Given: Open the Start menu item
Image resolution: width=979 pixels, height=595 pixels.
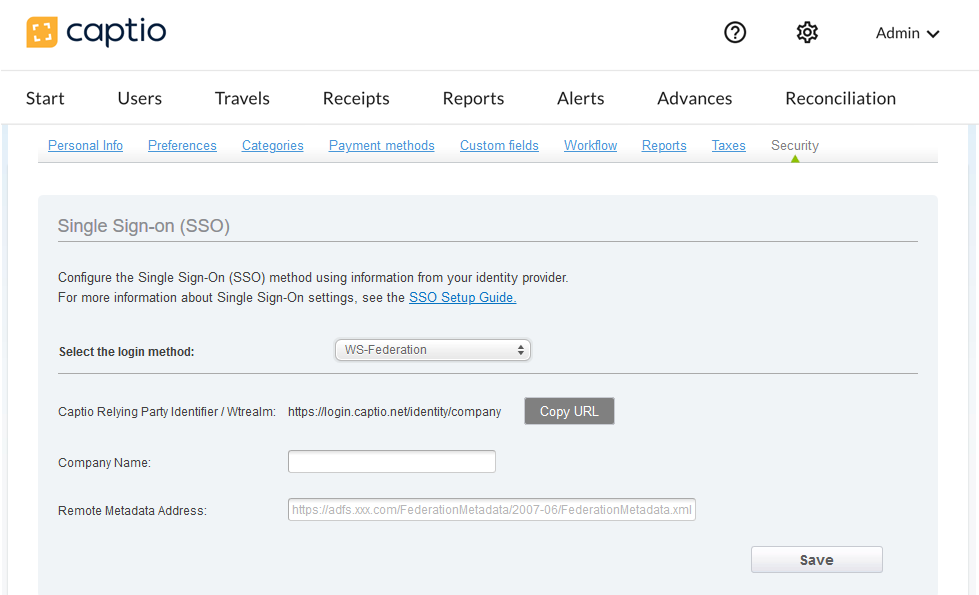Looking at the screenshot, I should tap(44, 98).
